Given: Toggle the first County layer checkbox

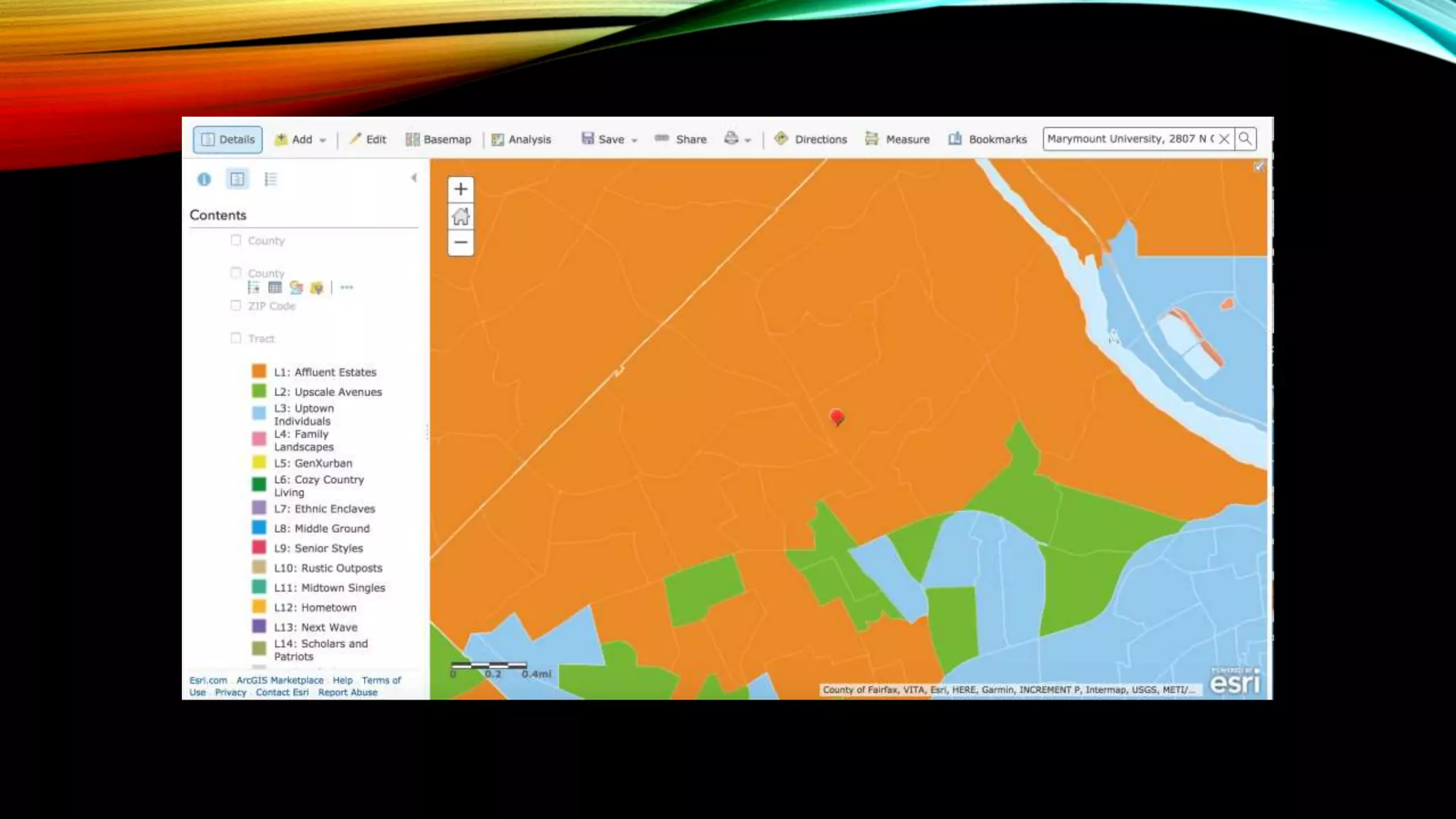Looking at the screenshot, I should click(x=236, y=240).
